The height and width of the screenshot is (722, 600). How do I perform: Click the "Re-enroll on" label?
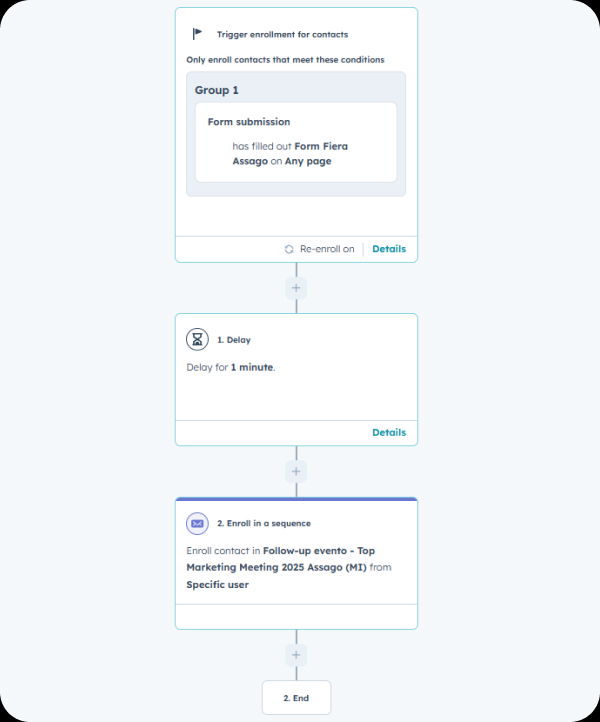point(327,249)
